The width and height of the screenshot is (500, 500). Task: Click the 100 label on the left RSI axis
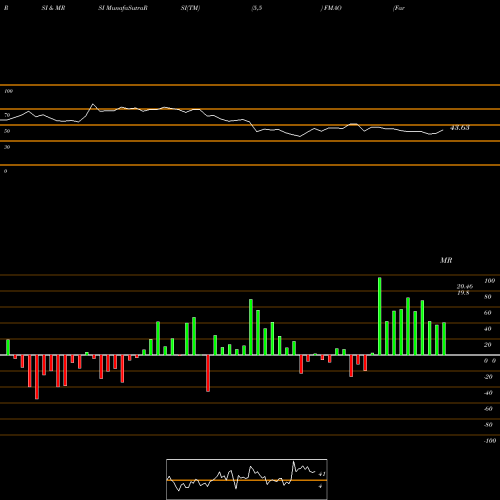pyautogui.click(x=8, y=91)
